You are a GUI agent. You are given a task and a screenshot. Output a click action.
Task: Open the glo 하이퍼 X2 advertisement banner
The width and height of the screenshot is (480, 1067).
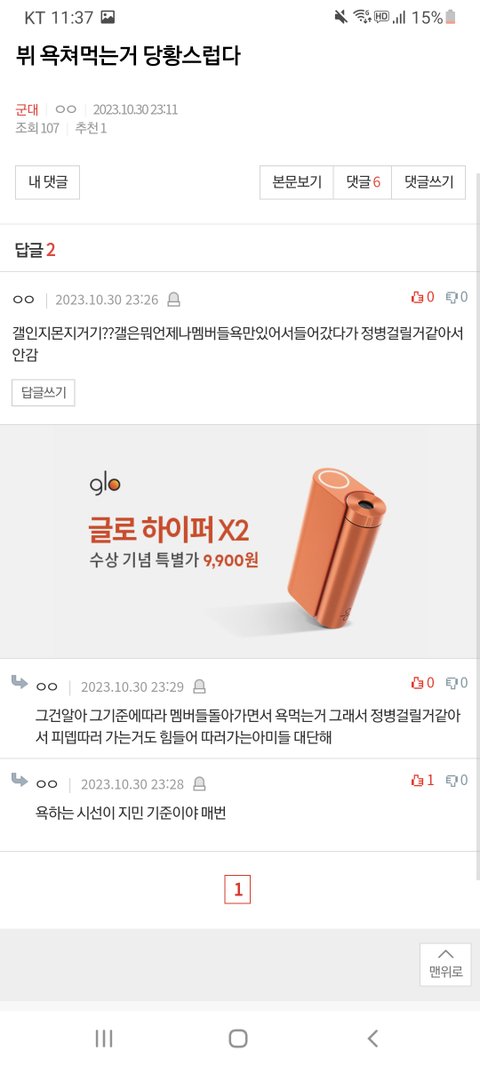tap(240, 542)
